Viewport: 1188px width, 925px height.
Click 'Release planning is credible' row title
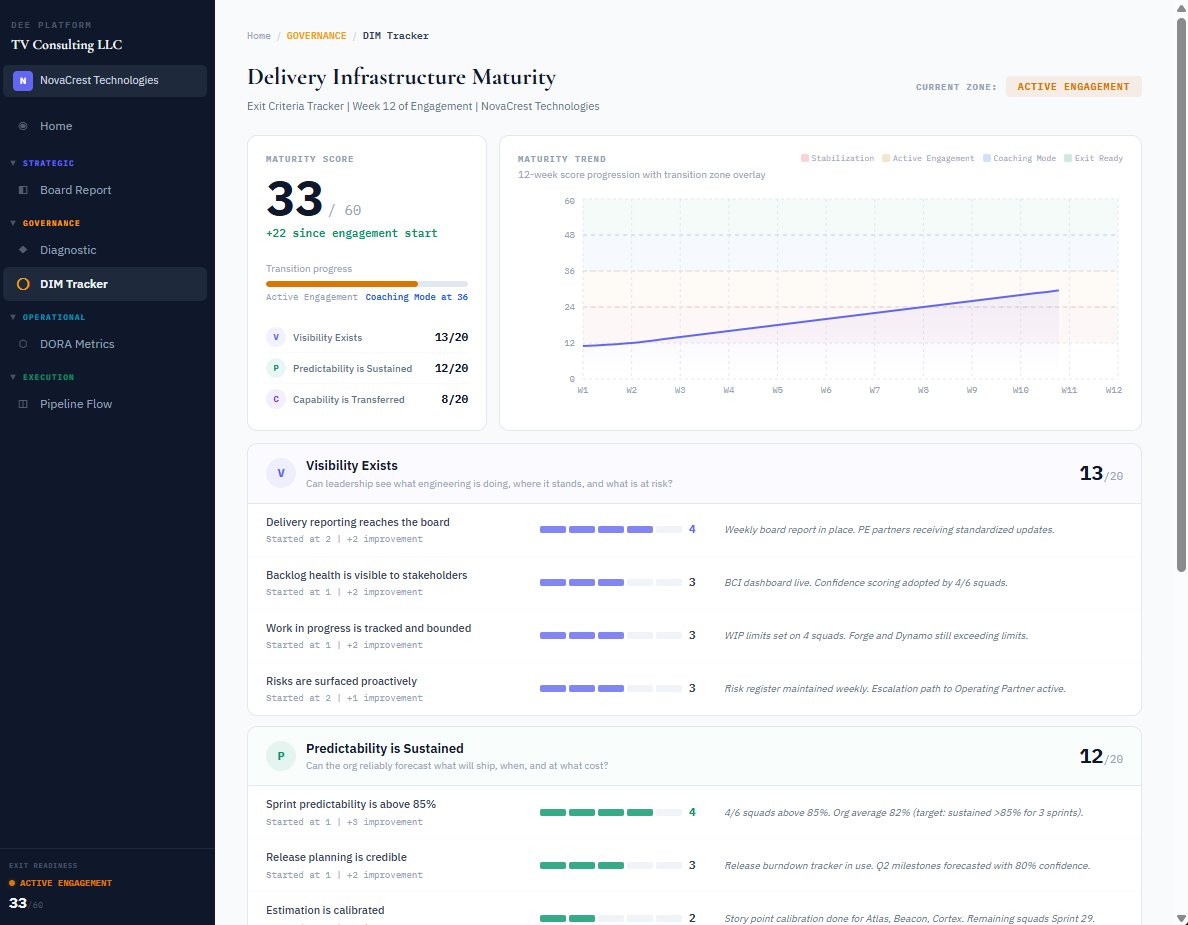tap(336, 858)
